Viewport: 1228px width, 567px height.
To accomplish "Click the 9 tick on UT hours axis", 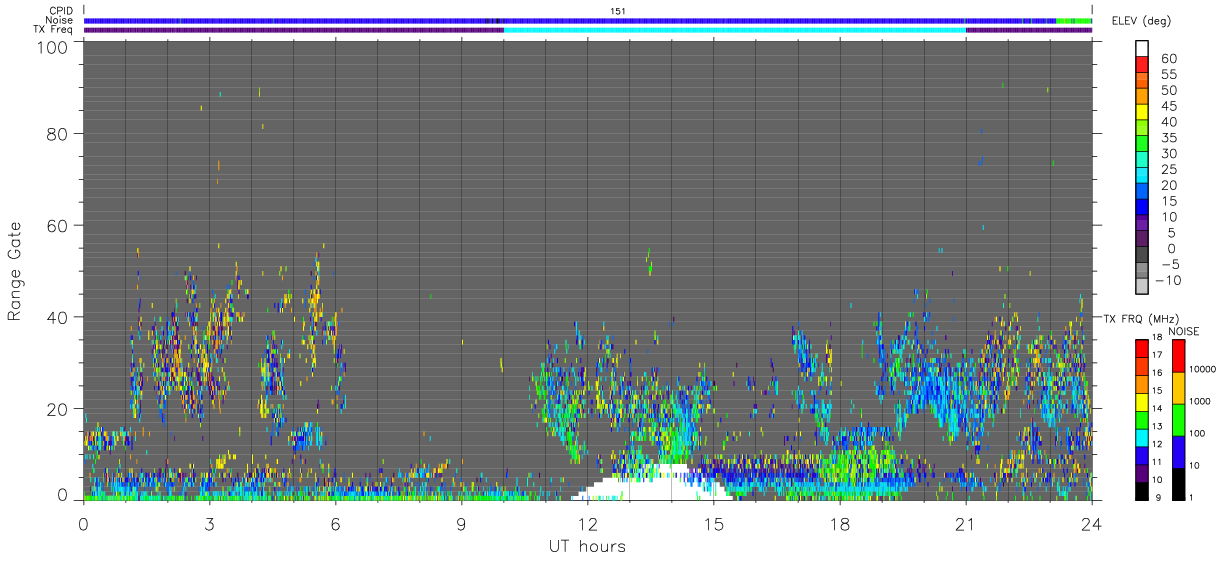I will 461,523.
